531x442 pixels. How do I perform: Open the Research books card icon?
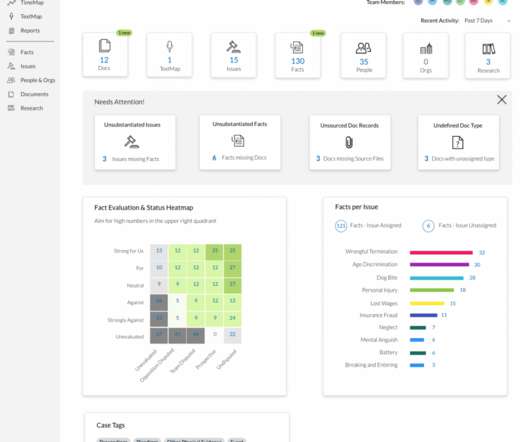(488, 49)
